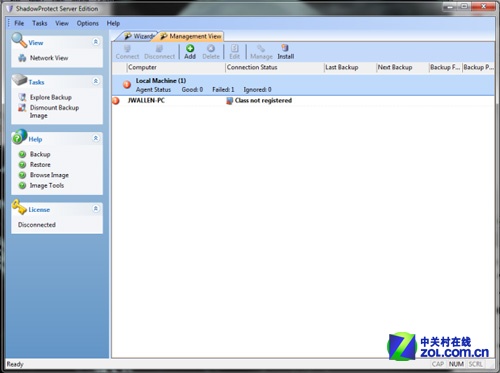Click the green Backup help icon
This screenshot has width=500, height=373.
pos(22,154)
